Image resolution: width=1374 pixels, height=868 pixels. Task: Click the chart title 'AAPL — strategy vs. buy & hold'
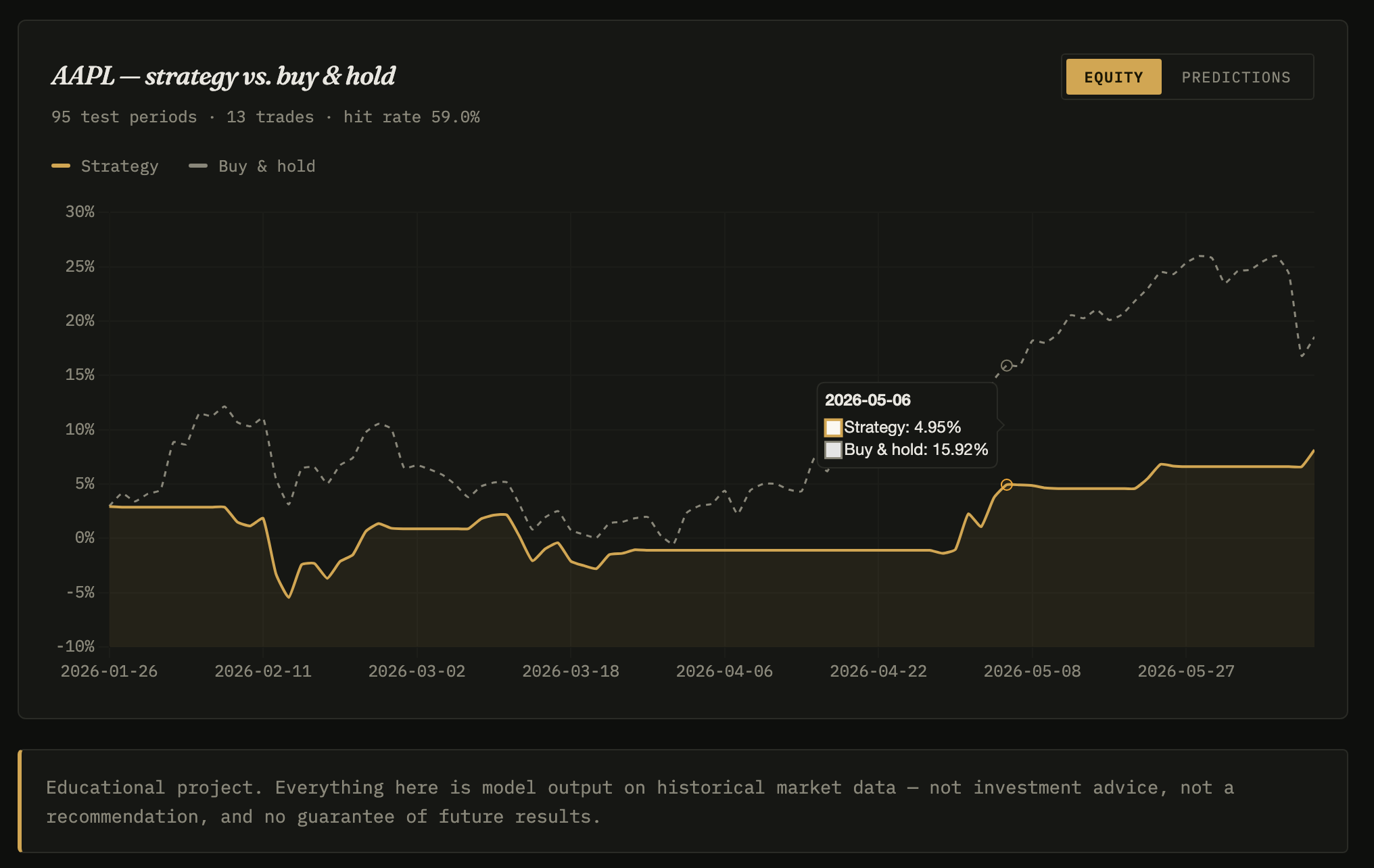(224, 76)
